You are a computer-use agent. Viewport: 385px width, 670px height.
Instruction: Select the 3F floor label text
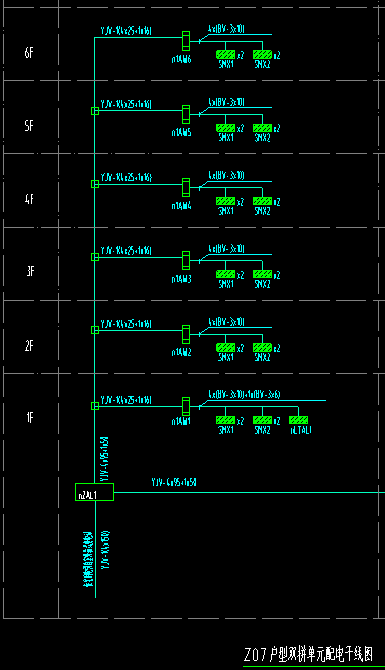tap(30, 271)
